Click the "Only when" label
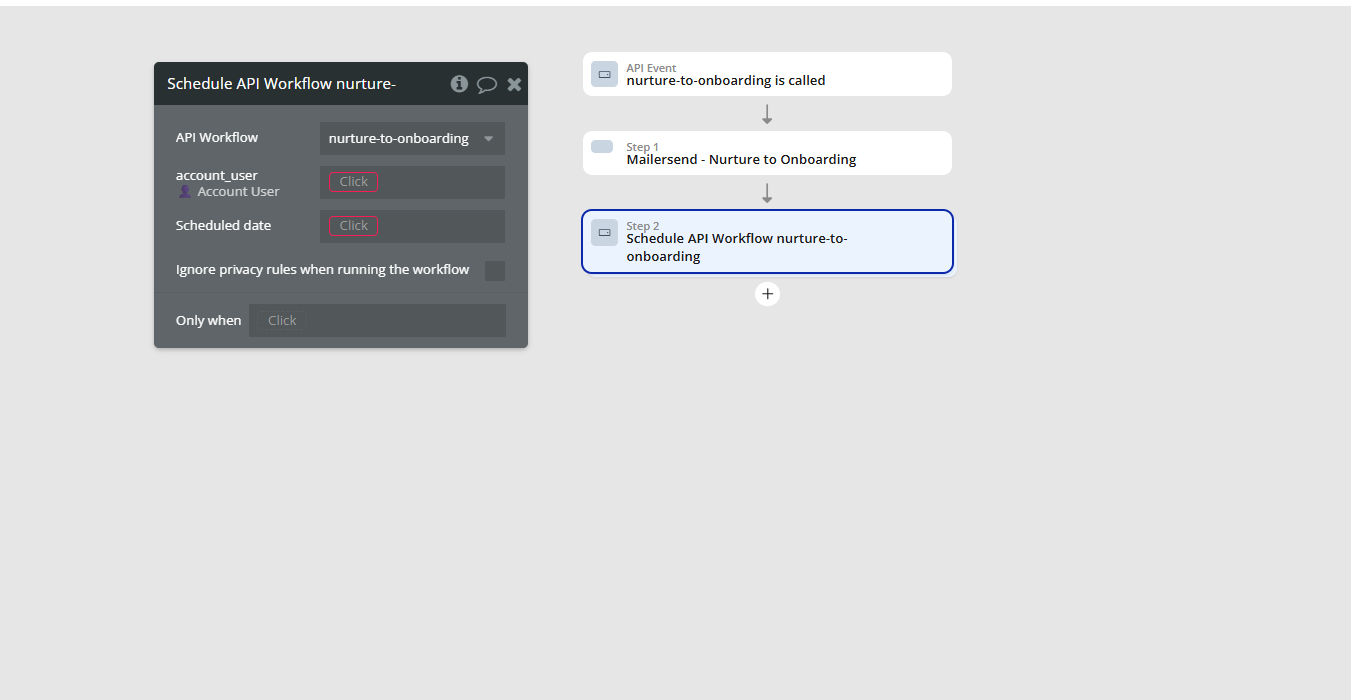 [208, 320]
